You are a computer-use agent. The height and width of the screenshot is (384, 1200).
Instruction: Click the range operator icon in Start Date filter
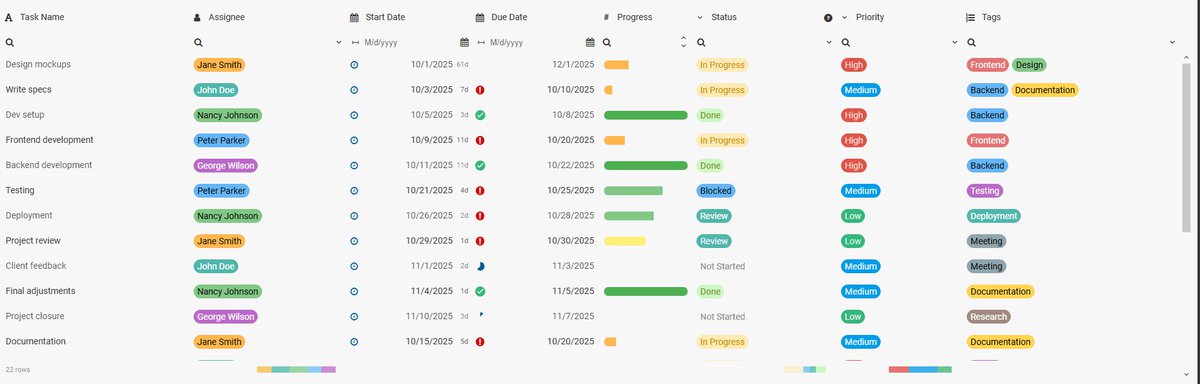[x=355, y=43]
